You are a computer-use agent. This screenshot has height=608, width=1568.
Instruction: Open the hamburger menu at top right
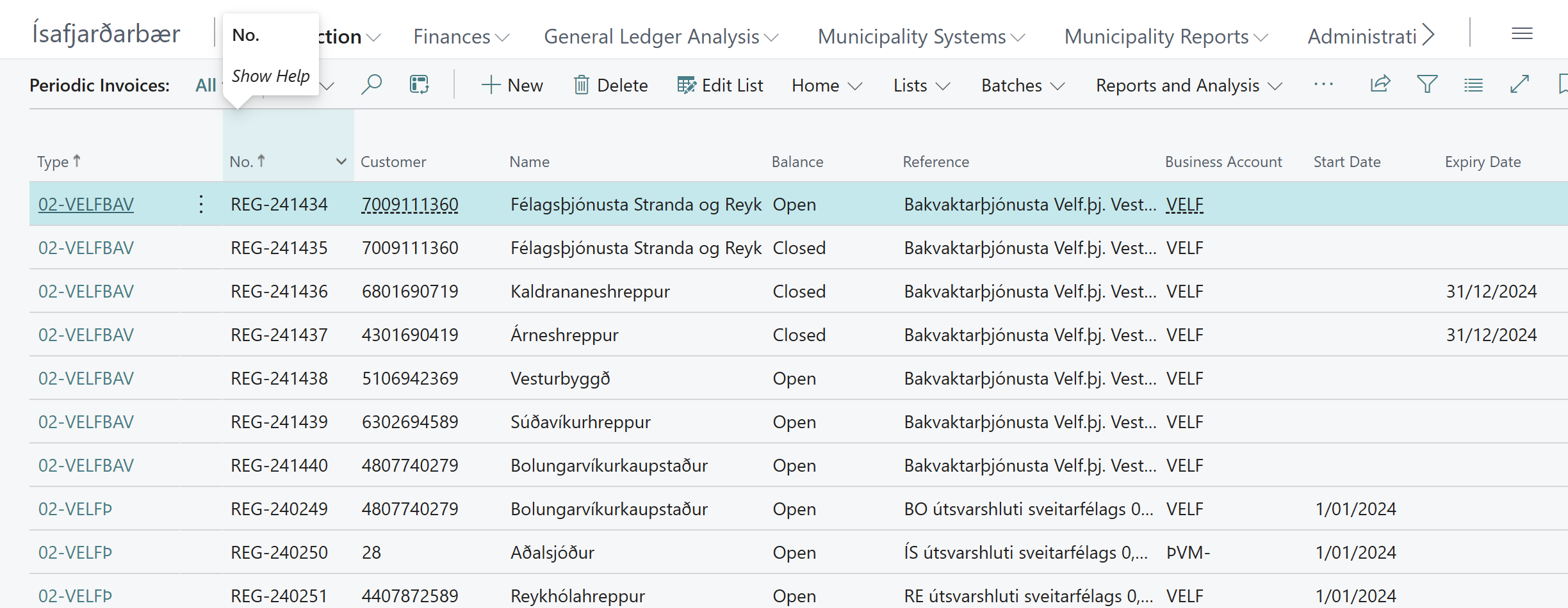(1521, 34)
